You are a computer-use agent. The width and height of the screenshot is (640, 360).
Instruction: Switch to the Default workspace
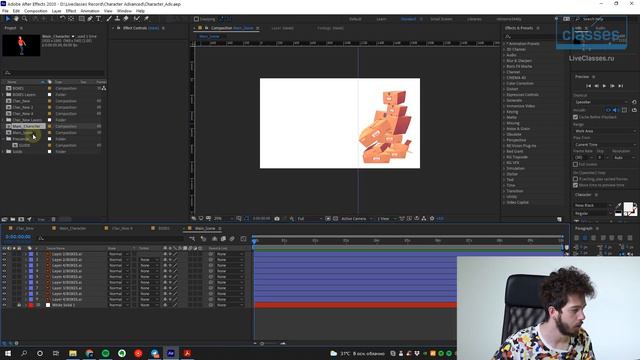pos(355,19)
